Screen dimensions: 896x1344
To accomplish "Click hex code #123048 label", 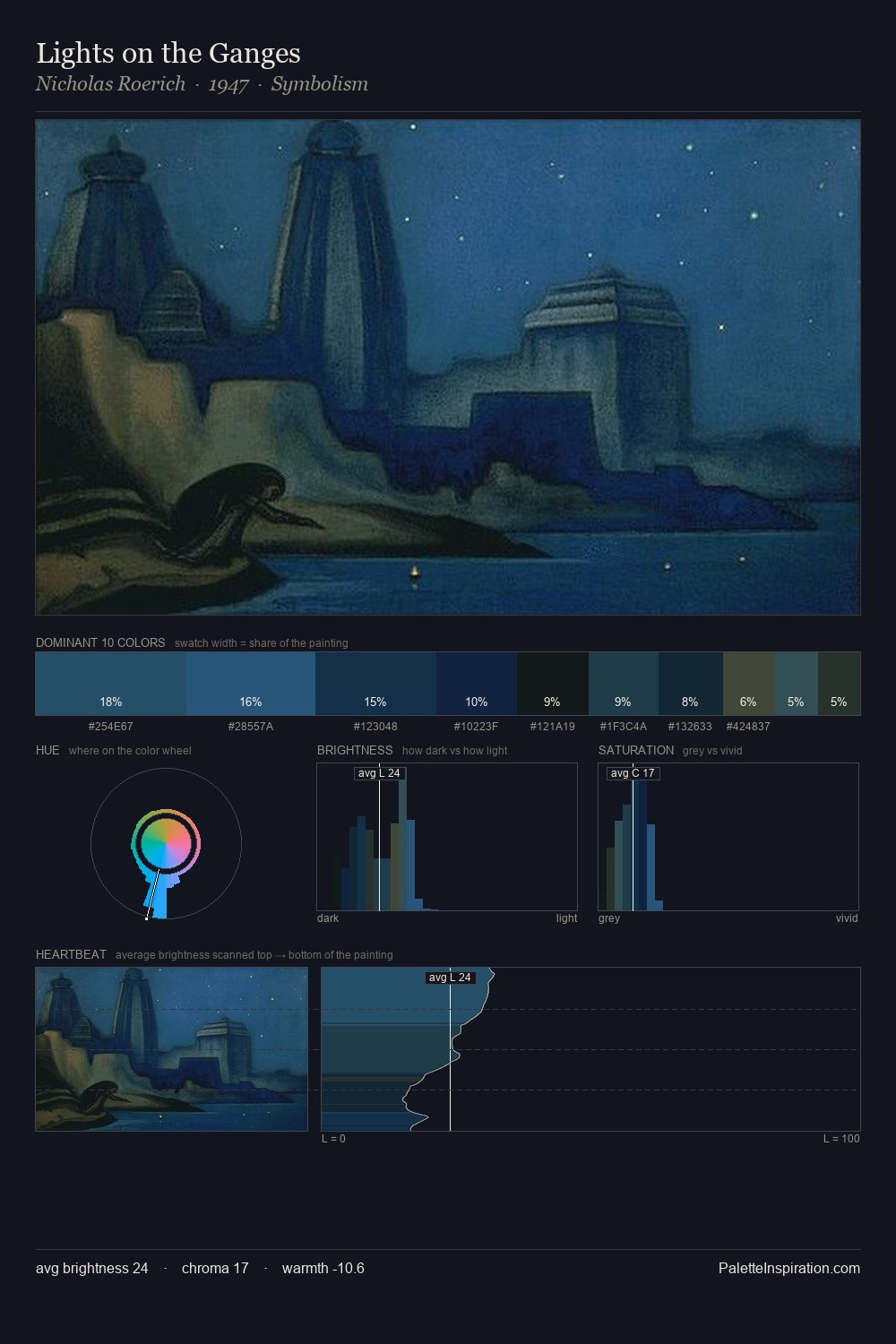I will 375,727.
